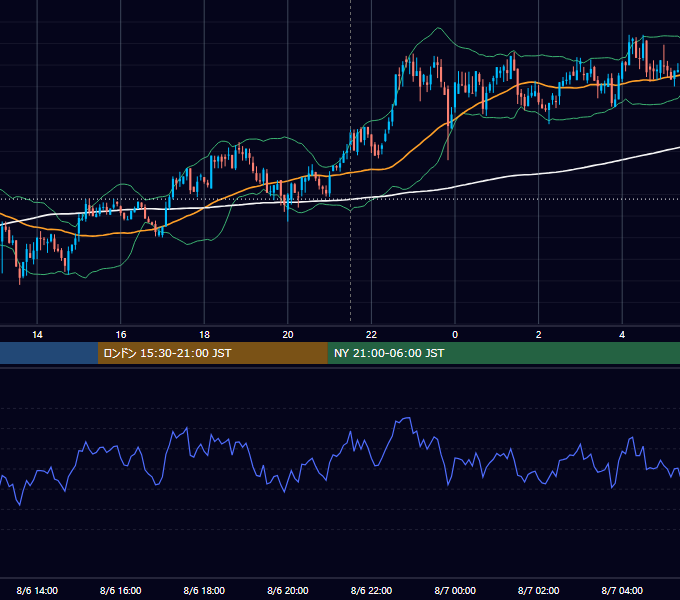Screen dimensions: 680x600
Task: Click the price chart time label 22
Action: (371, 335)
